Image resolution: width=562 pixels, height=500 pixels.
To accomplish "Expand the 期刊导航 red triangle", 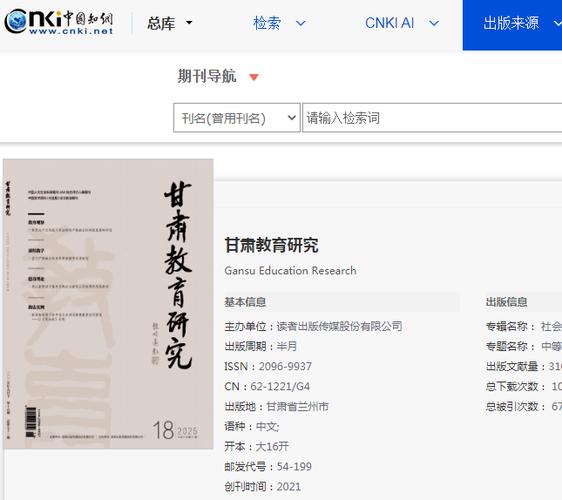I will coord(254,77).
